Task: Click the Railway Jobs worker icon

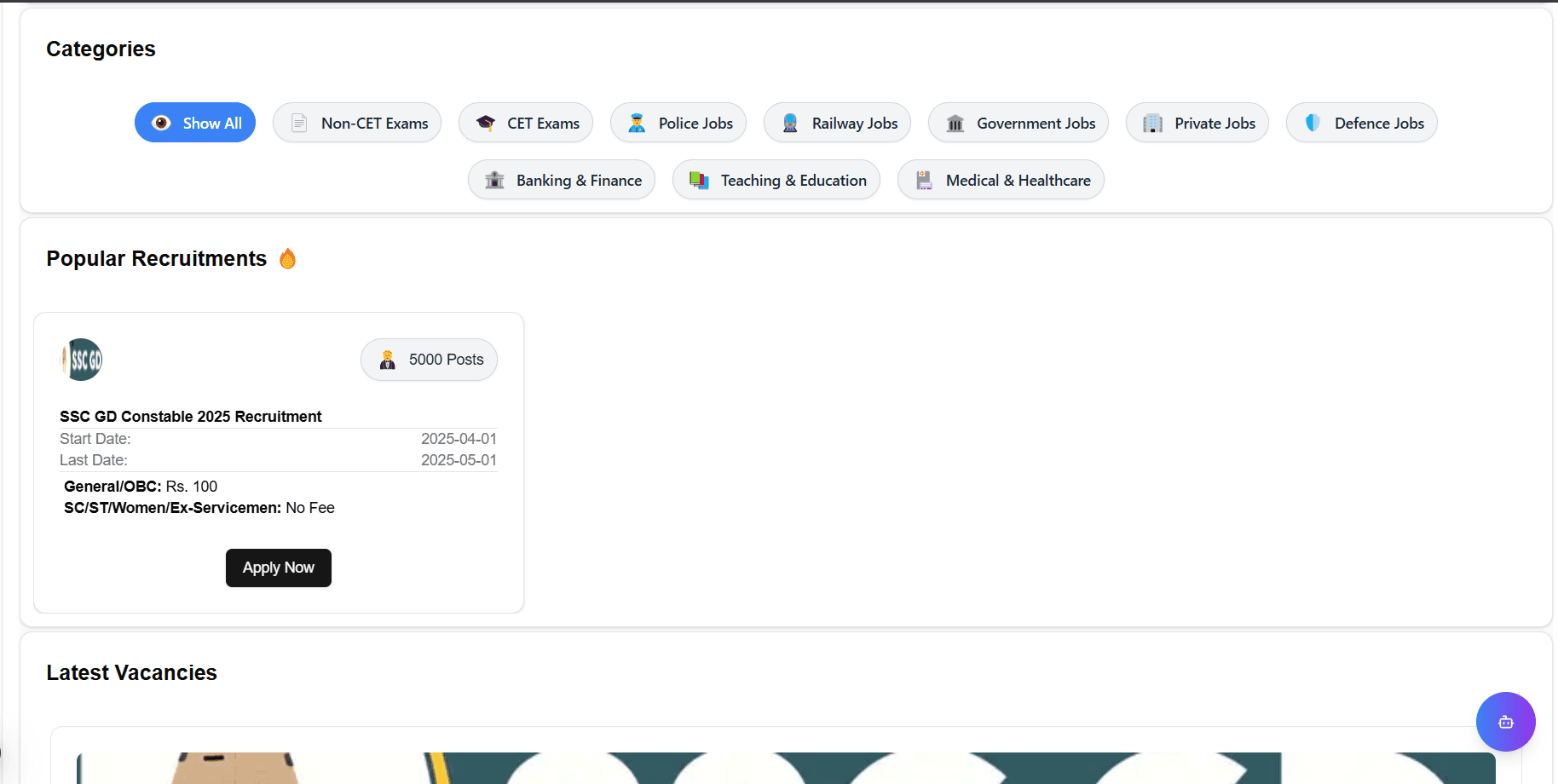Action: pyautogui.click(x=790, y=123)
